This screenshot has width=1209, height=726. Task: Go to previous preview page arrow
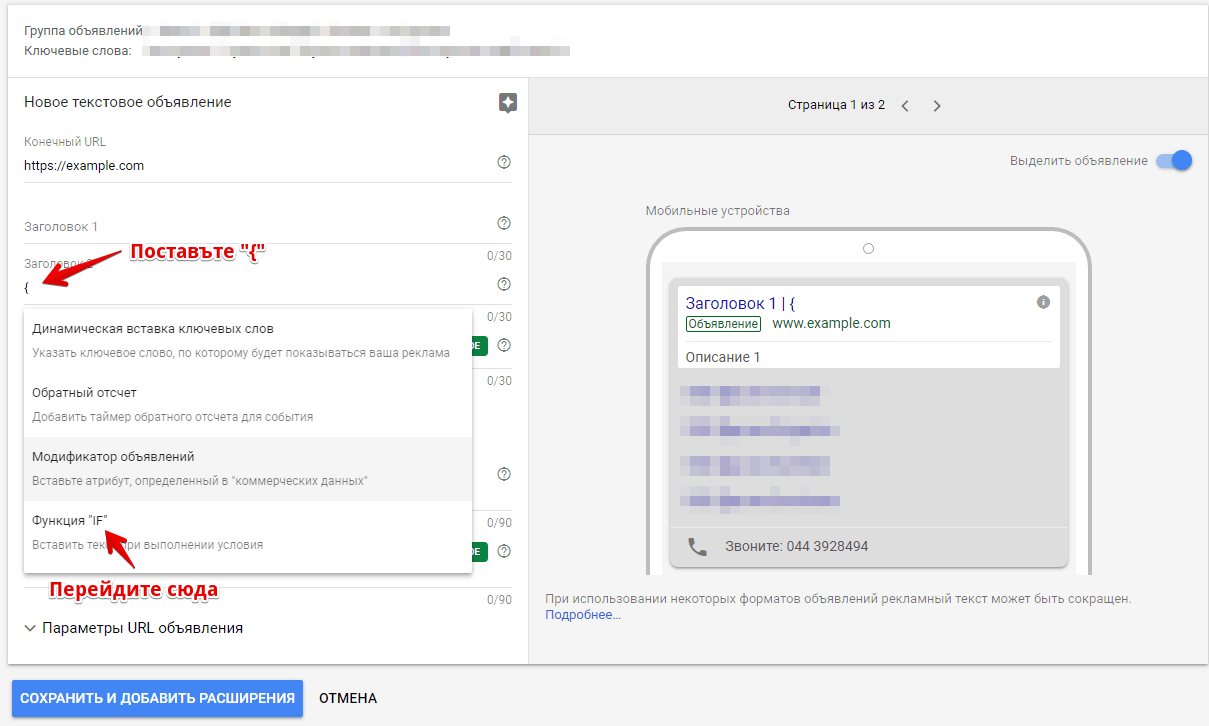pyautogui.click(x=905, y=105)
